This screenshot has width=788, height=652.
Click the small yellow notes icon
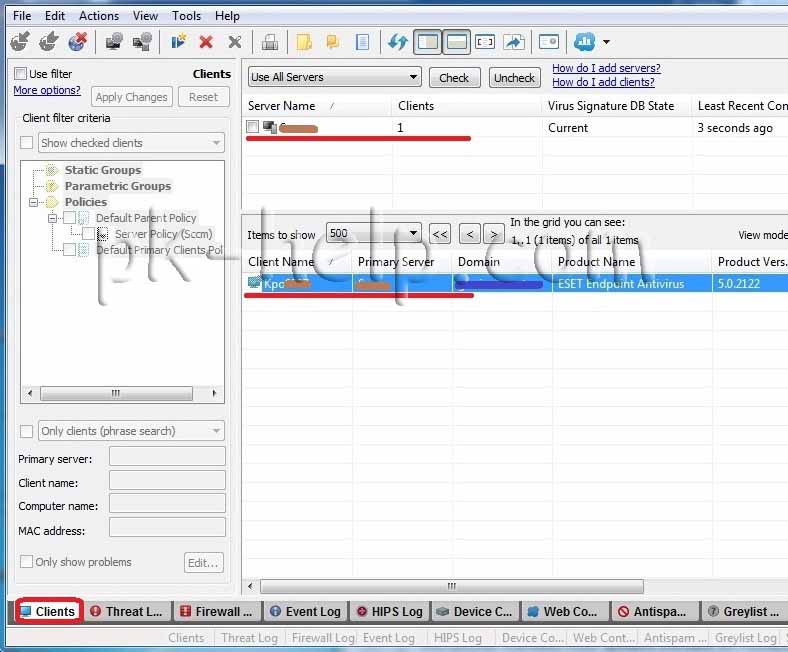[x=332, y=42]
